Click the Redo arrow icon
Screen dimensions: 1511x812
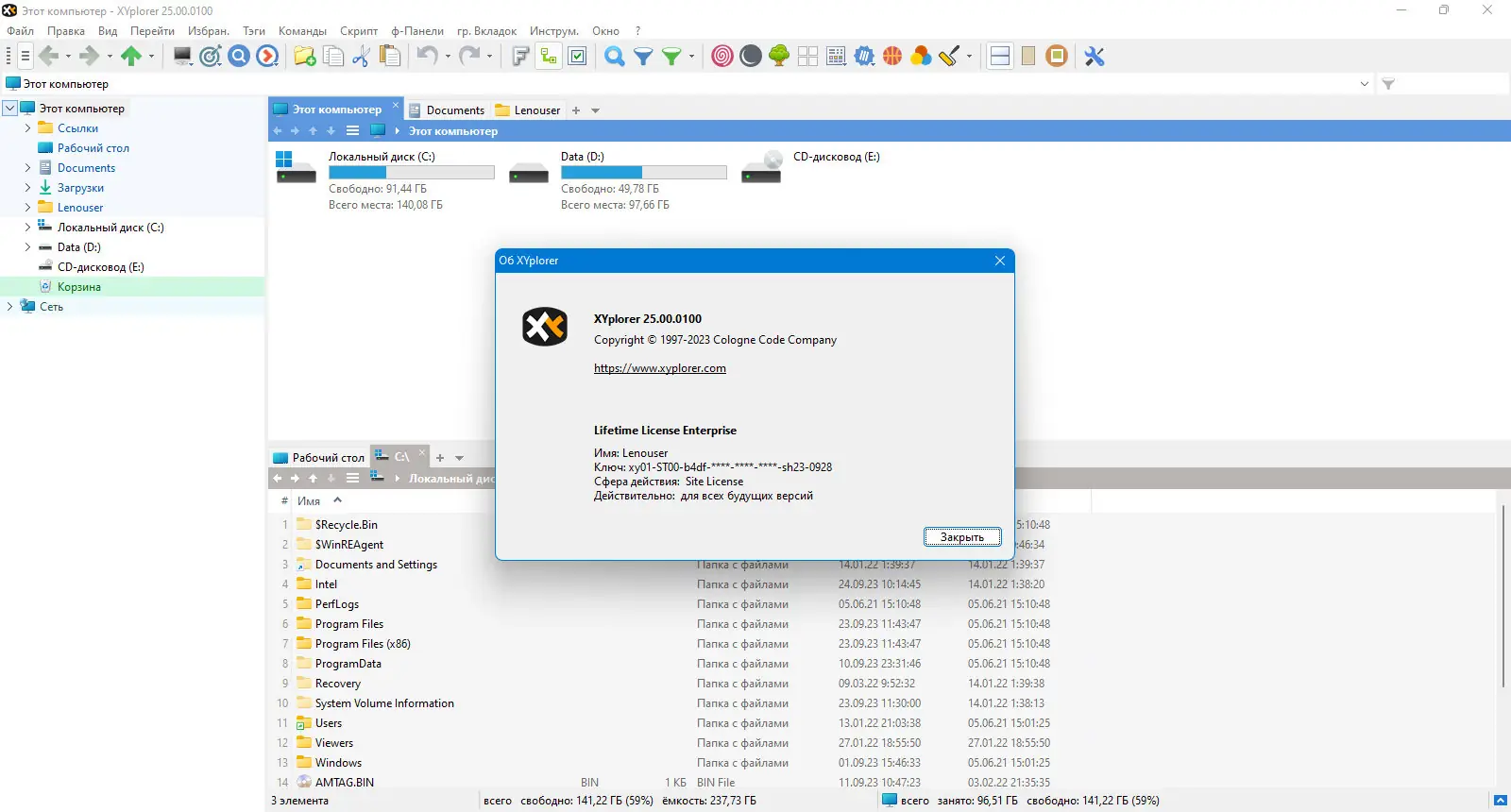(469, 57)
